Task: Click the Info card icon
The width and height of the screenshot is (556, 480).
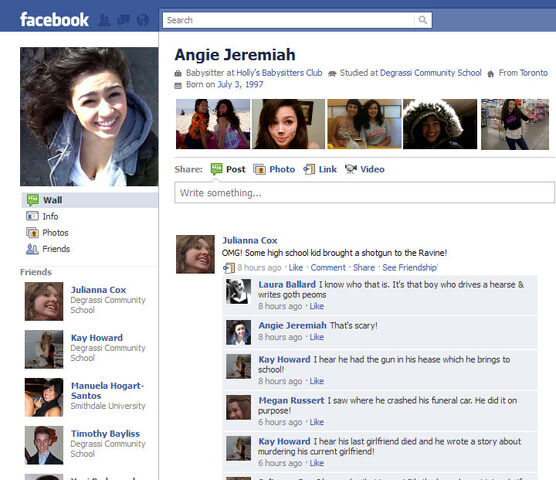Action: tap(32, 216)
